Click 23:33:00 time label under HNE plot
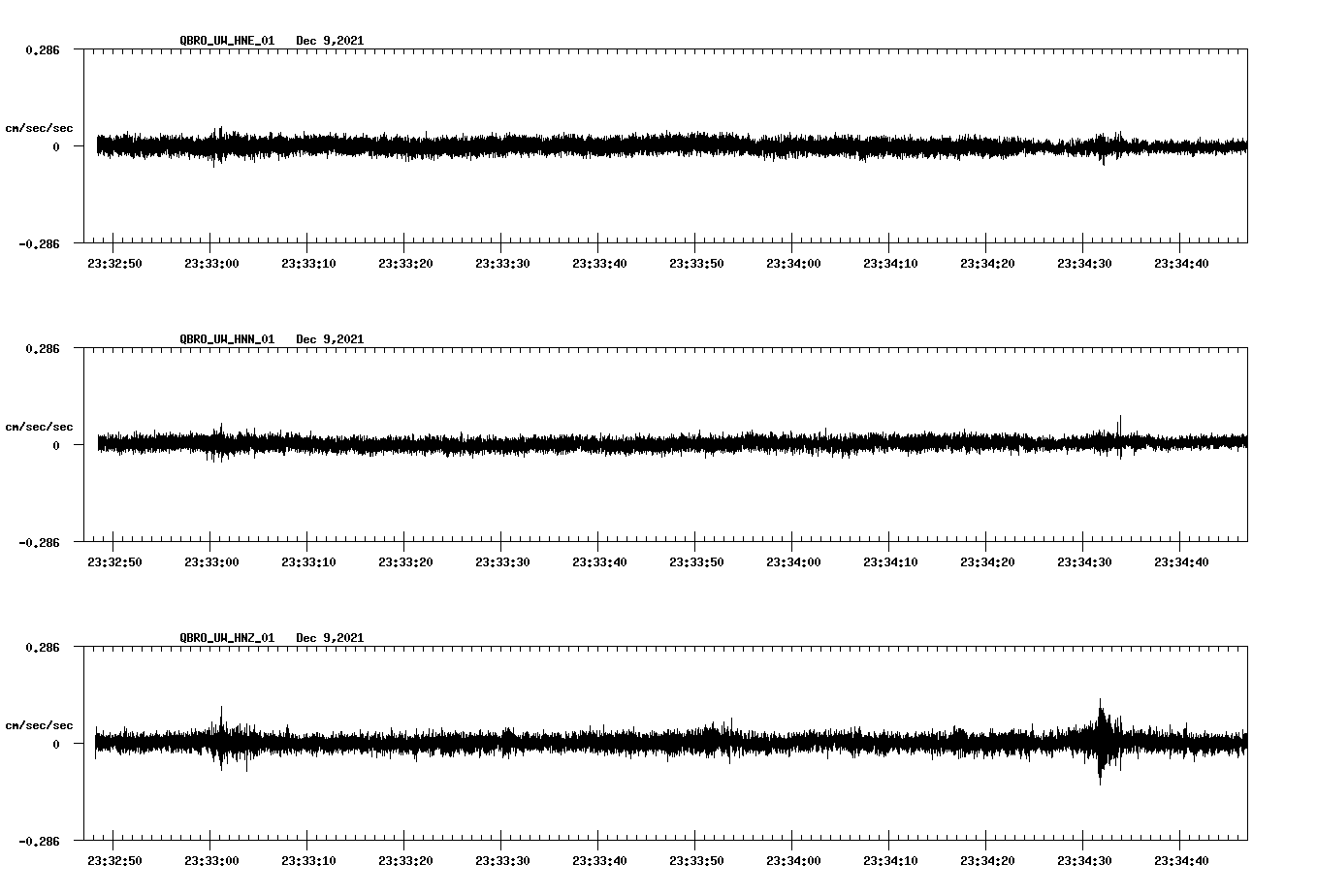Image resolution: width=1317 pixels, height=896 pixels. pos(211,263)
